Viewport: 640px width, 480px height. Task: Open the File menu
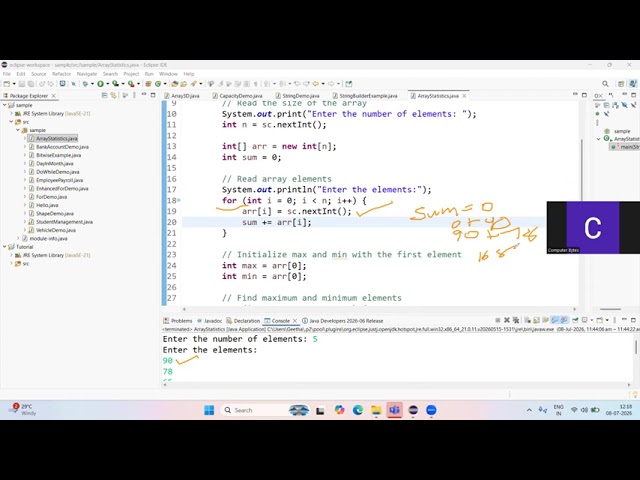(x=7, y=74)
